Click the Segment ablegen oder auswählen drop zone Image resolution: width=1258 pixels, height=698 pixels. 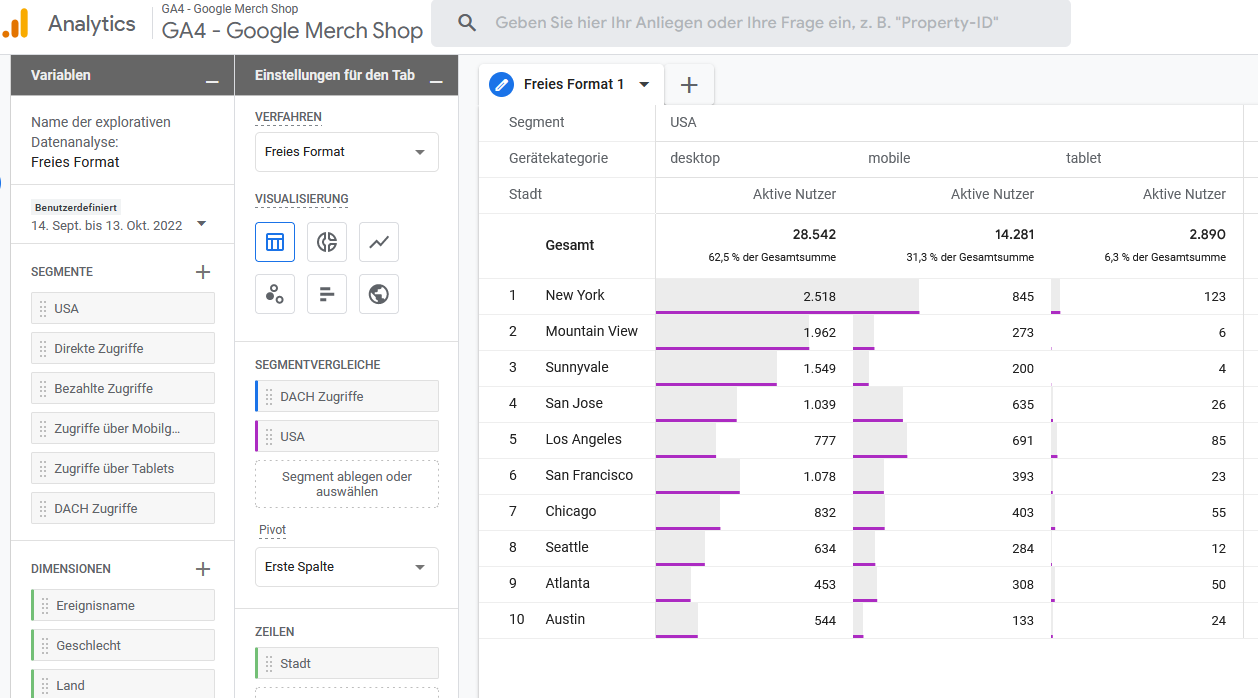346,484
